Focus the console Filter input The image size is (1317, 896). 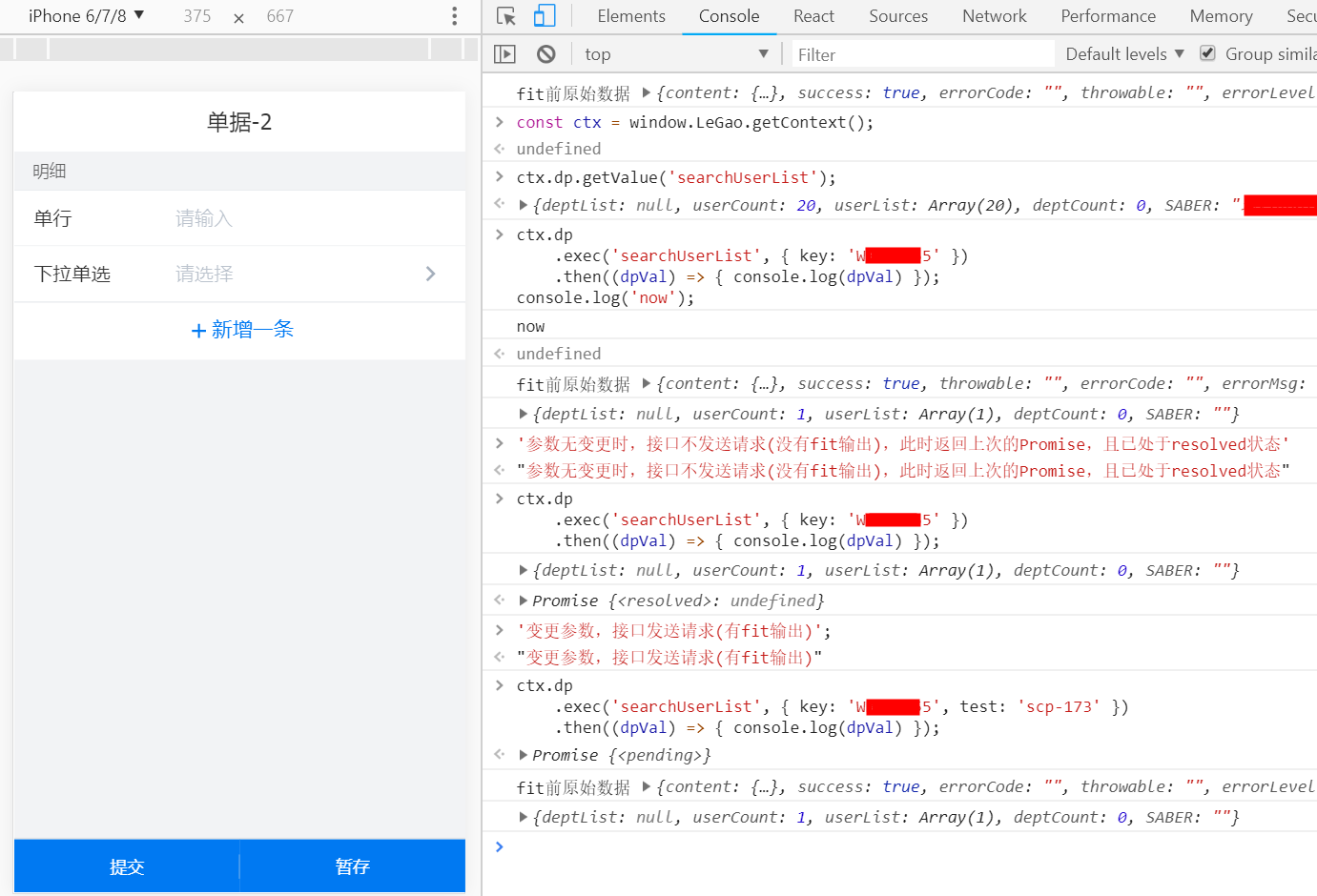click(x=921, y=54)
